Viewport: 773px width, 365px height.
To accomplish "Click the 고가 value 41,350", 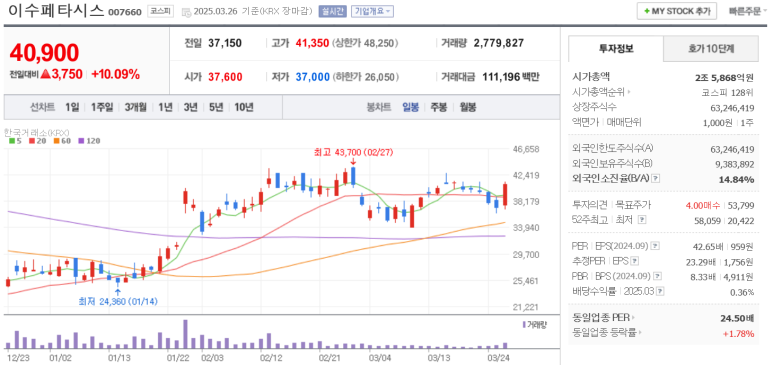I will point(312,43).
